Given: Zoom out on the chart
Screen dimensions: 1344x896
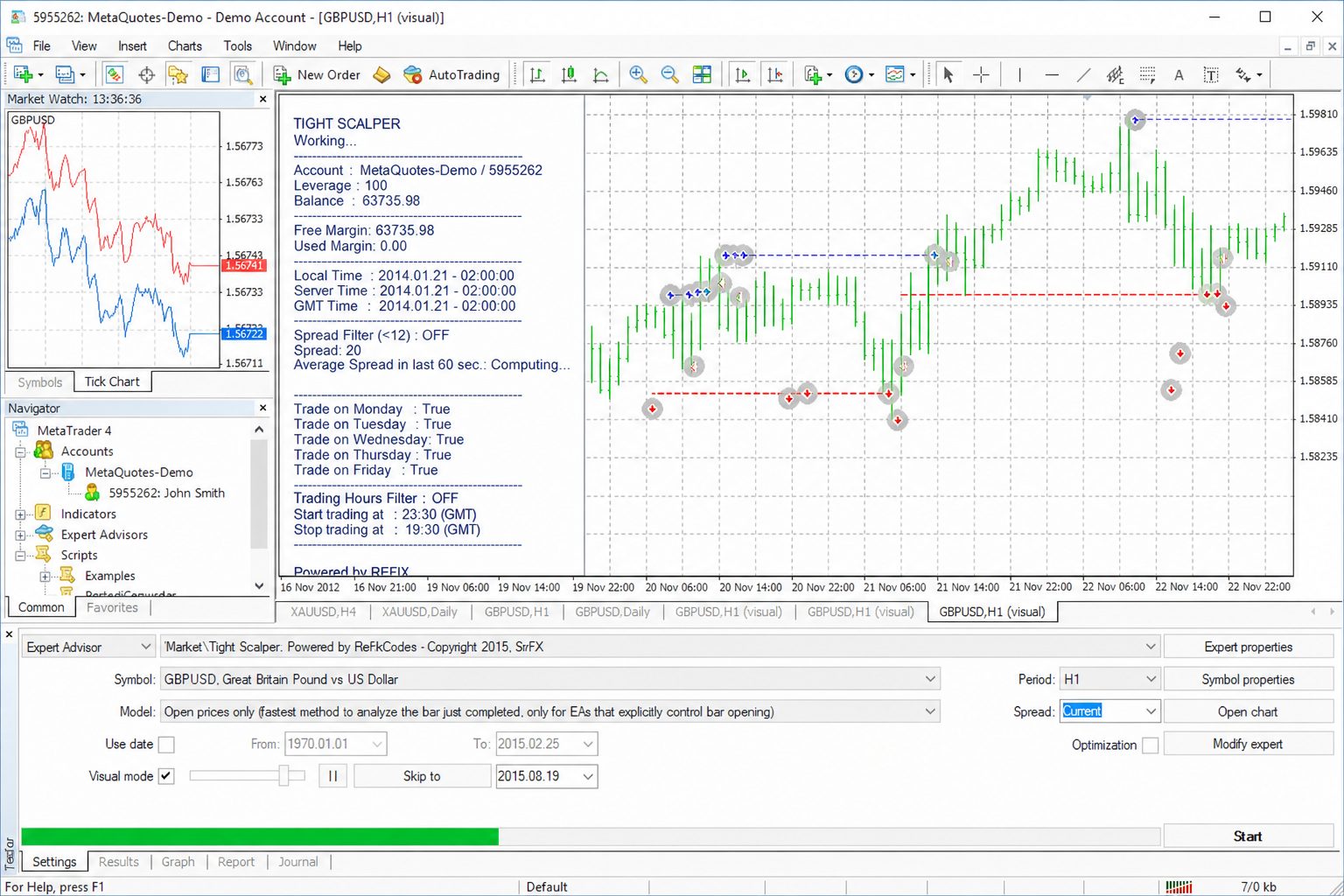Looking at the screenshot, I should pyautogui.click(x=670, y=74).
